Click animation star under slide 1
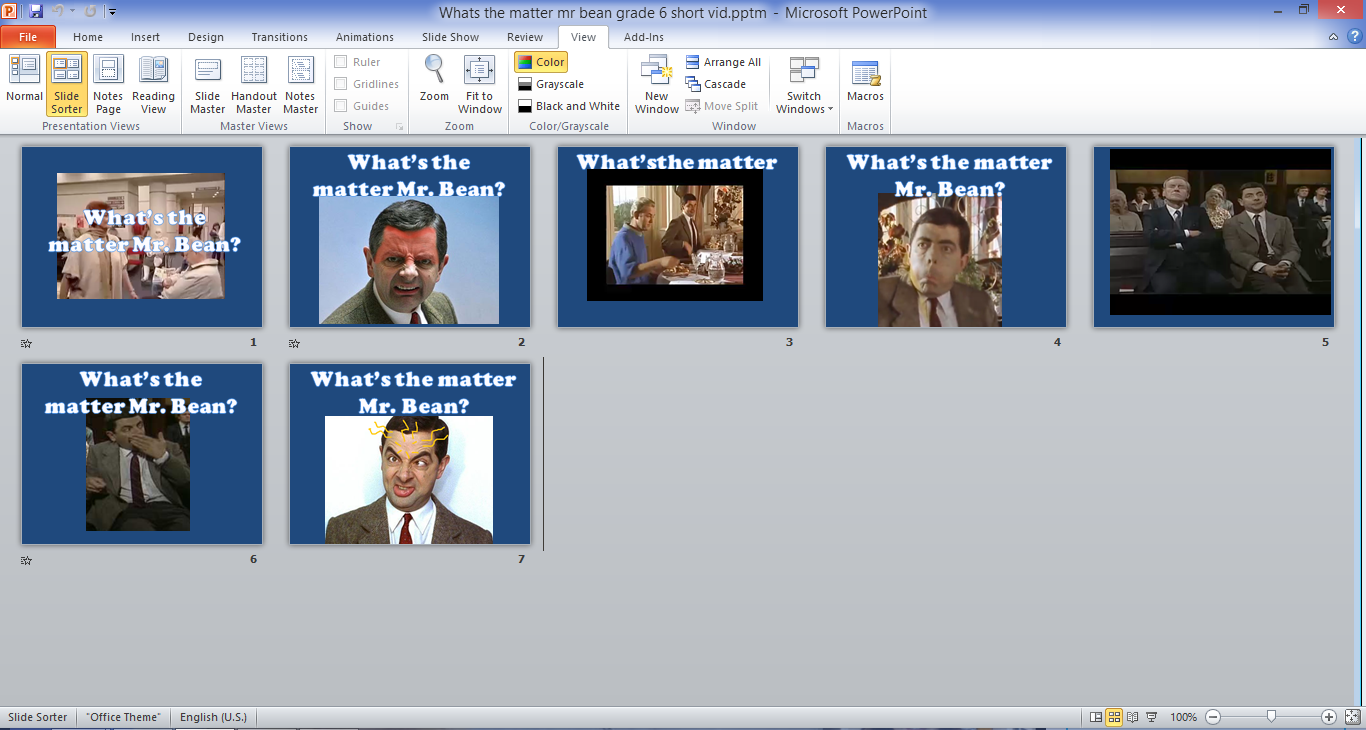1366x730 pixels. point(27,343)
